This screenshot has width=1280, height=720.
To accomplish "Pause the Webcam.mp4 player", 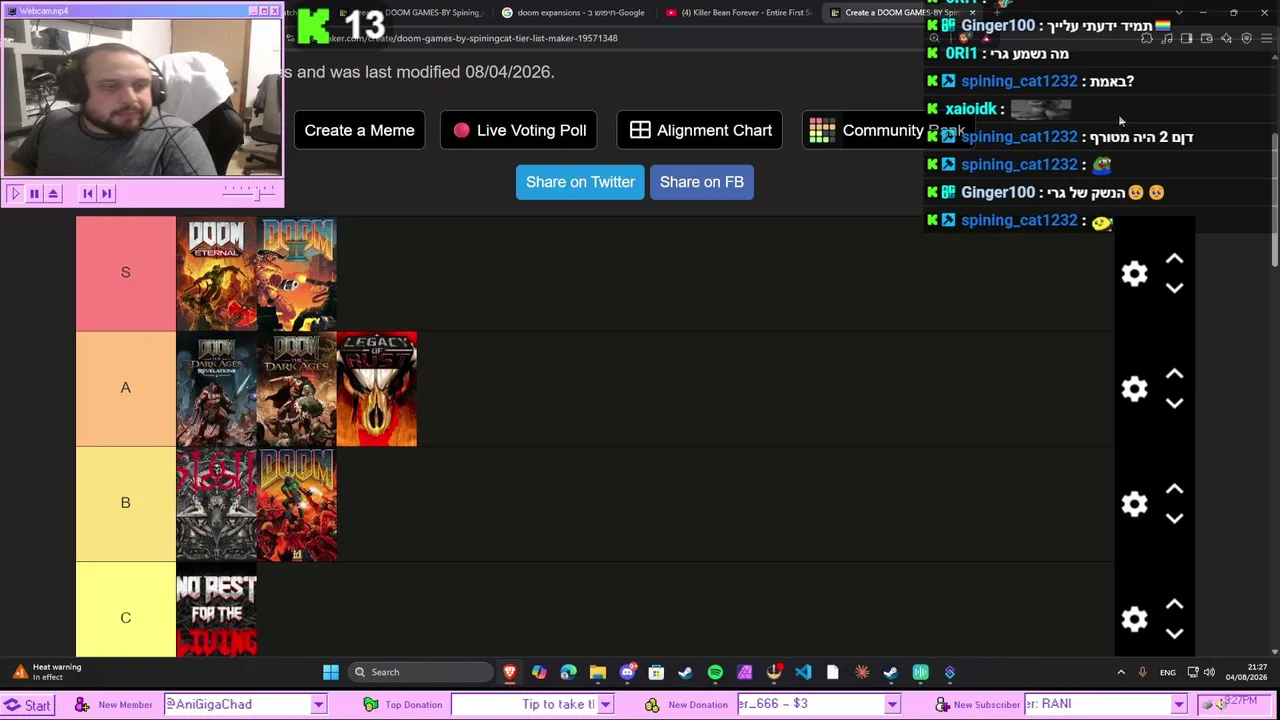I will pos(34,193).
